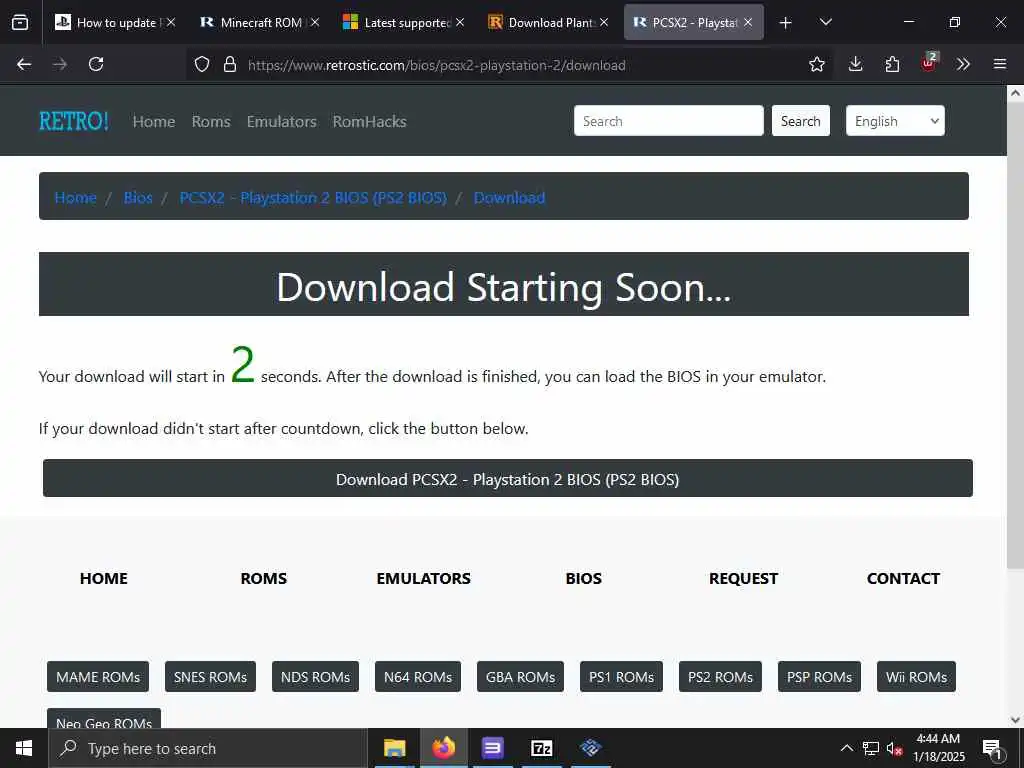Close the PCSX2 - Playstation tab
The height and width of the screenshot is (768, 1024).
point(748,22)
